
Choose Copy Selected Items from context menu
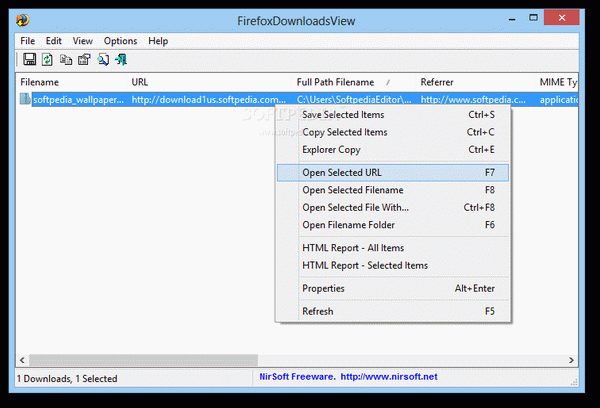[393, 132]
